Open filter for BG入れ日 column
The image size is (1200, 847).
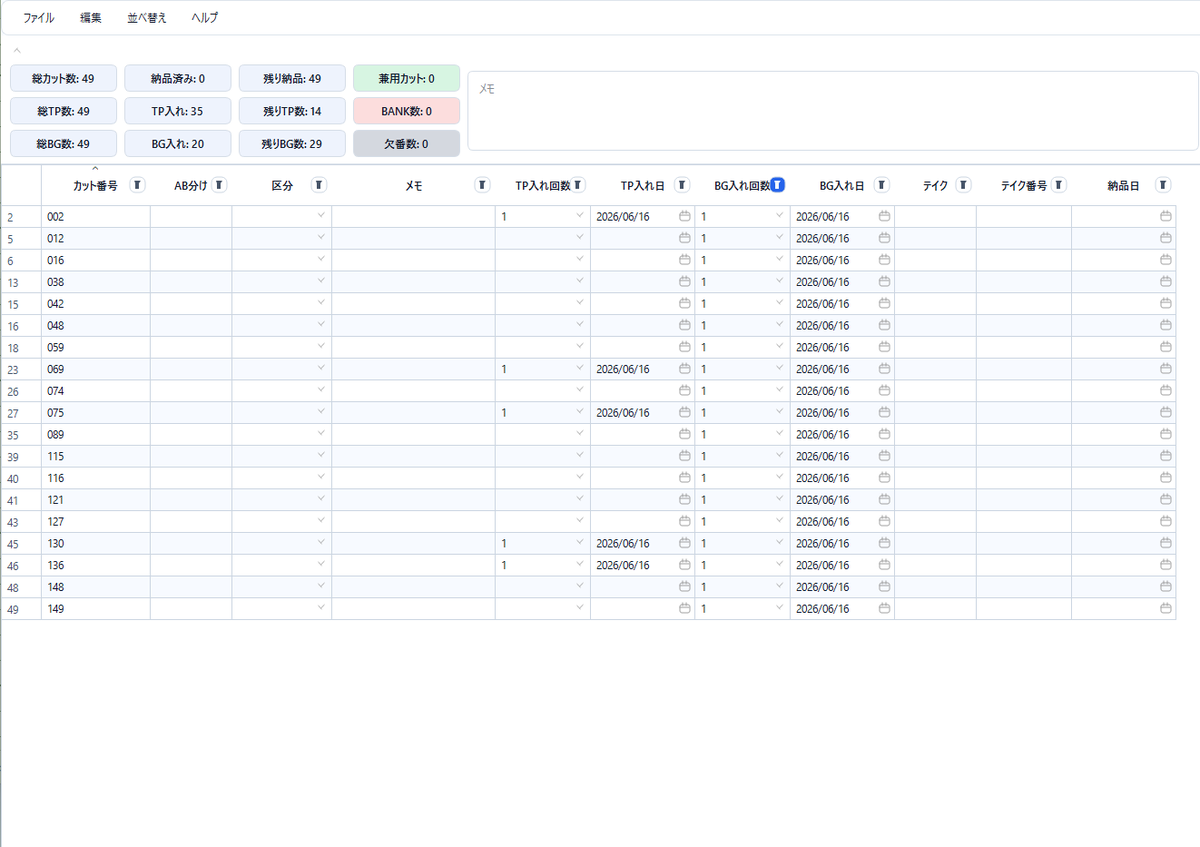[x=882, y=185]
